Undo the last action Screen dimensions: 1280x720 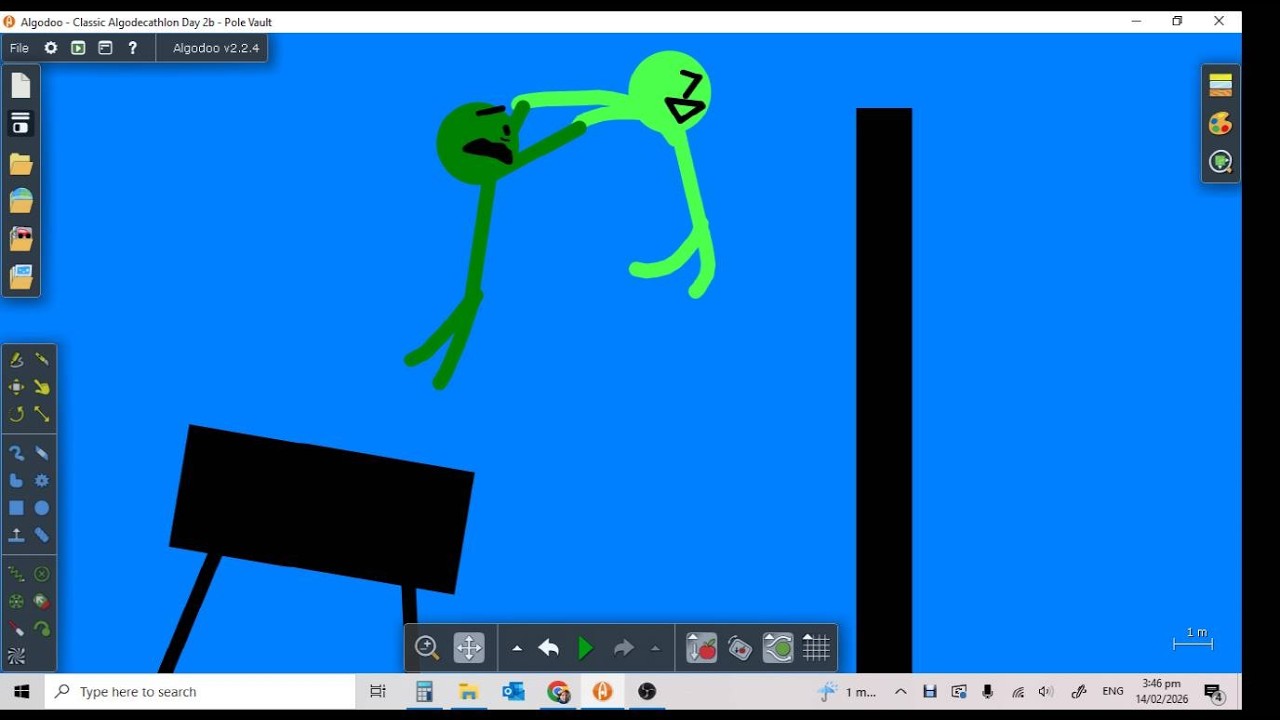coord(548,648)
